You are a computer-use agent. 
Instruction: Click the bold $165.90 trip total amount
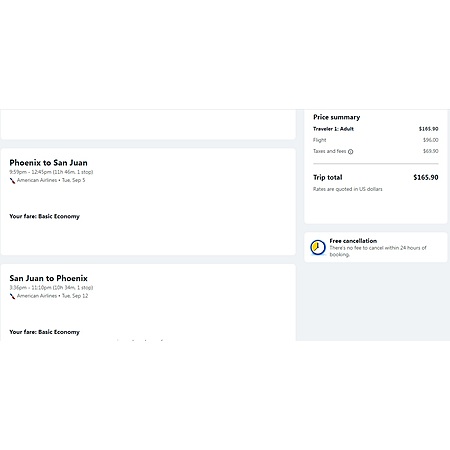(426, 177)
